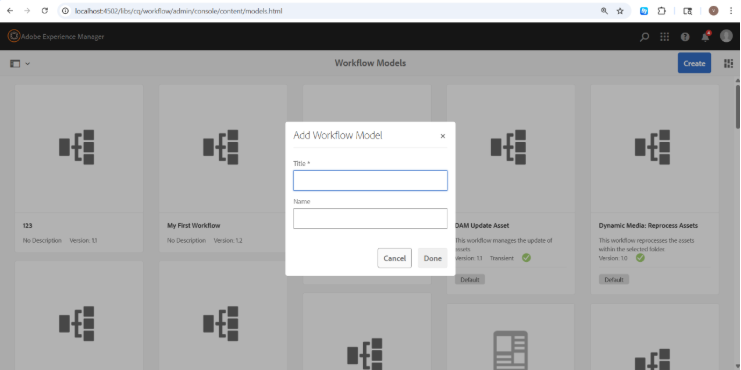Click the tab search icon in the Chrome toolbar

[688, 11]
